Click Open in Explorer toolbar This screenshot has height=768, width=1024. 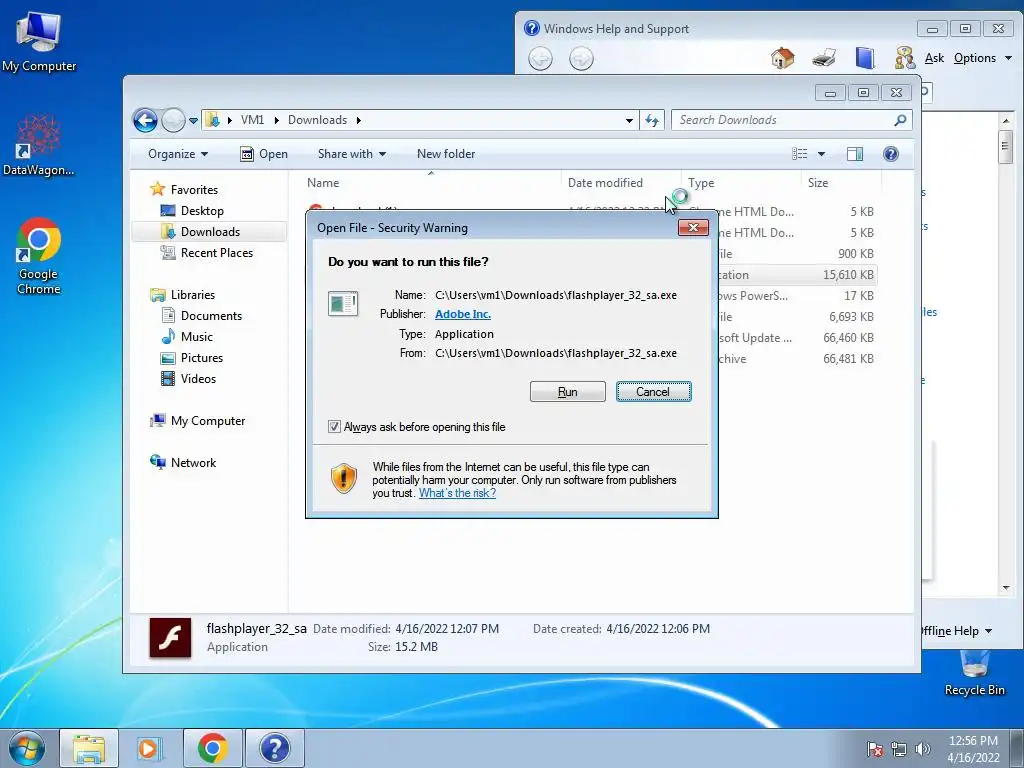[x=264, y=154]
